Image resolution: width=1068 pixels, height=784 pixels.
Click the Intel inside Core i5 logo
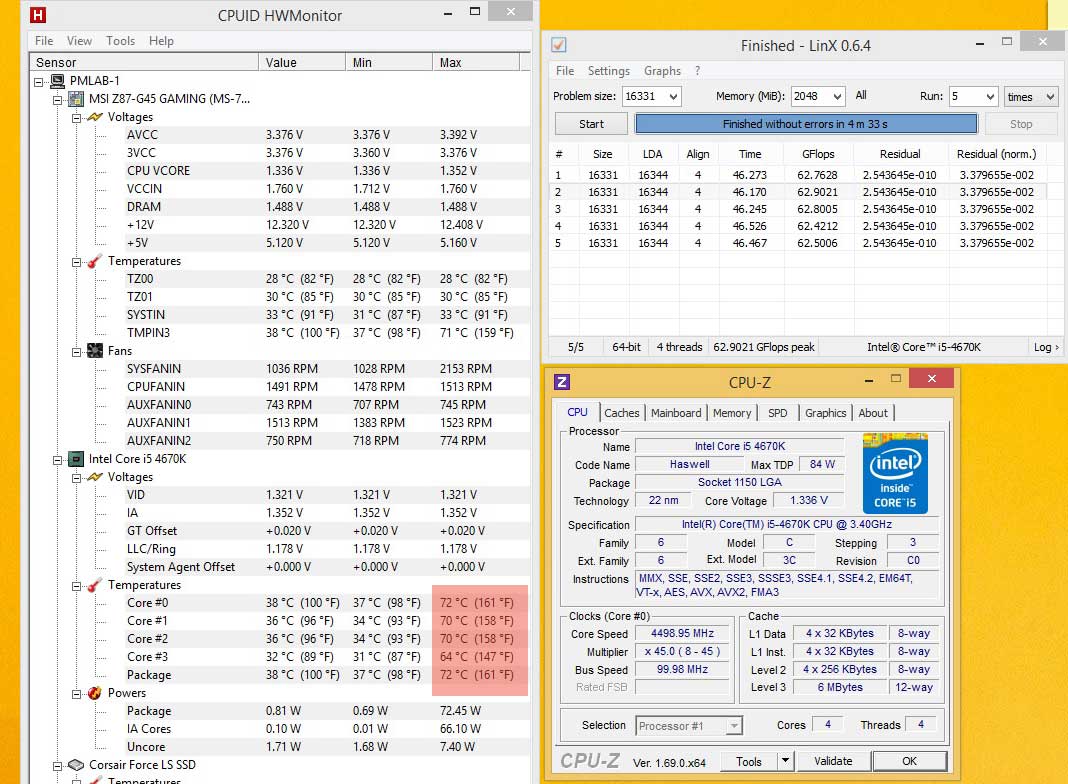coord(895,472)
